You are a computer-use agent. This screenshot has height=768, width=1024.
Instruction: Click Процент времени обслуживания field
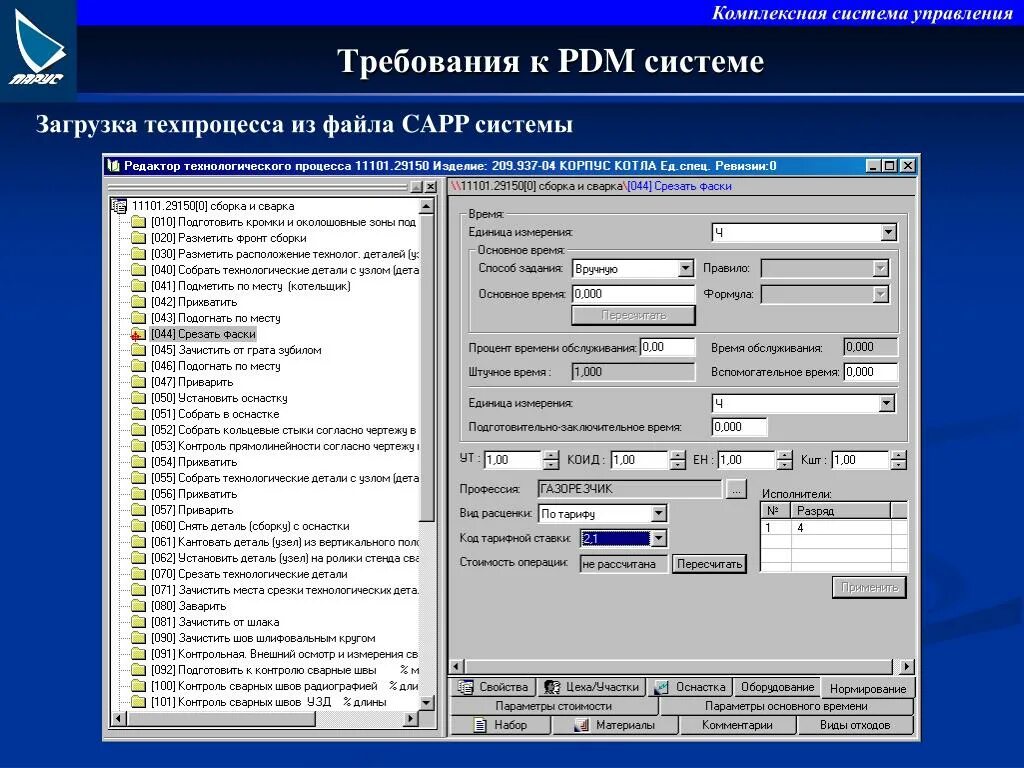click(x=667, y=347)
